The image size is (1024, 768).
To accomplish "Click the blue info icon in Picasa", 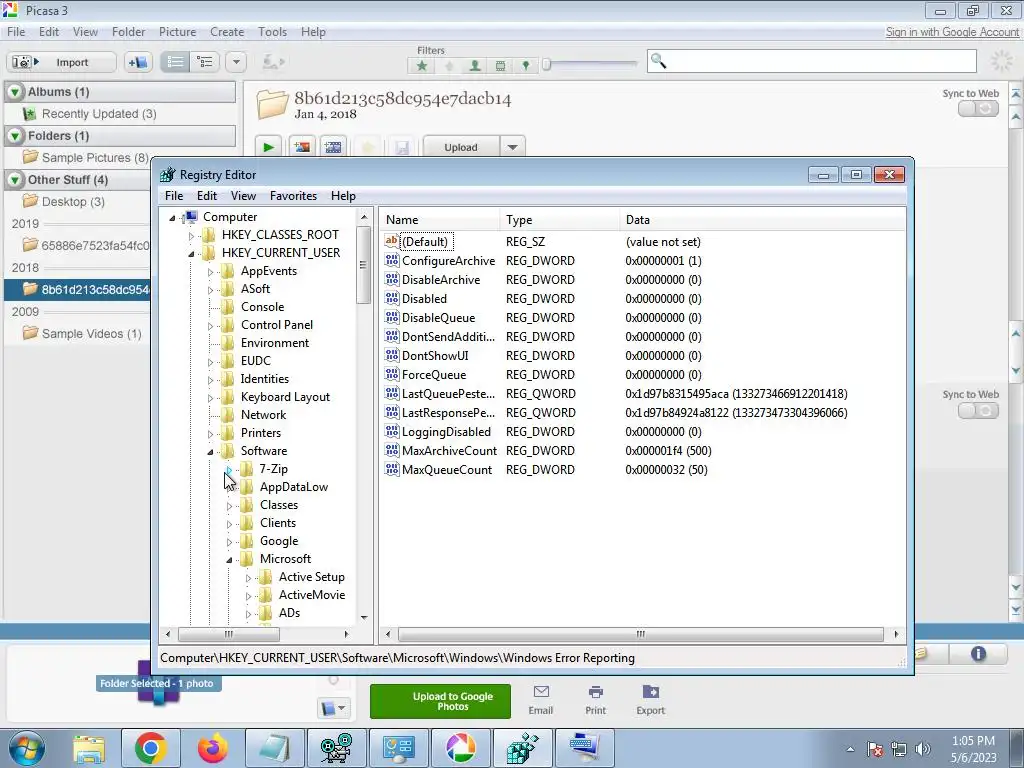I will 978,654.
